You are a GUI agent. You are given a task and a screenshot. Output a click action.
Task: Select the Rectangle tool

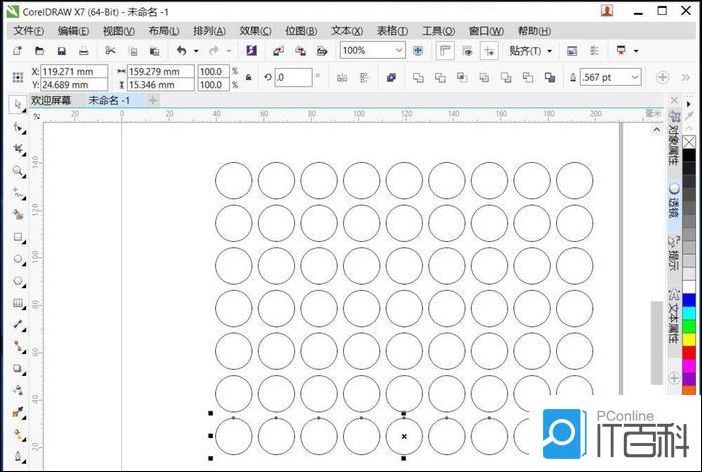tap(18, 237)
